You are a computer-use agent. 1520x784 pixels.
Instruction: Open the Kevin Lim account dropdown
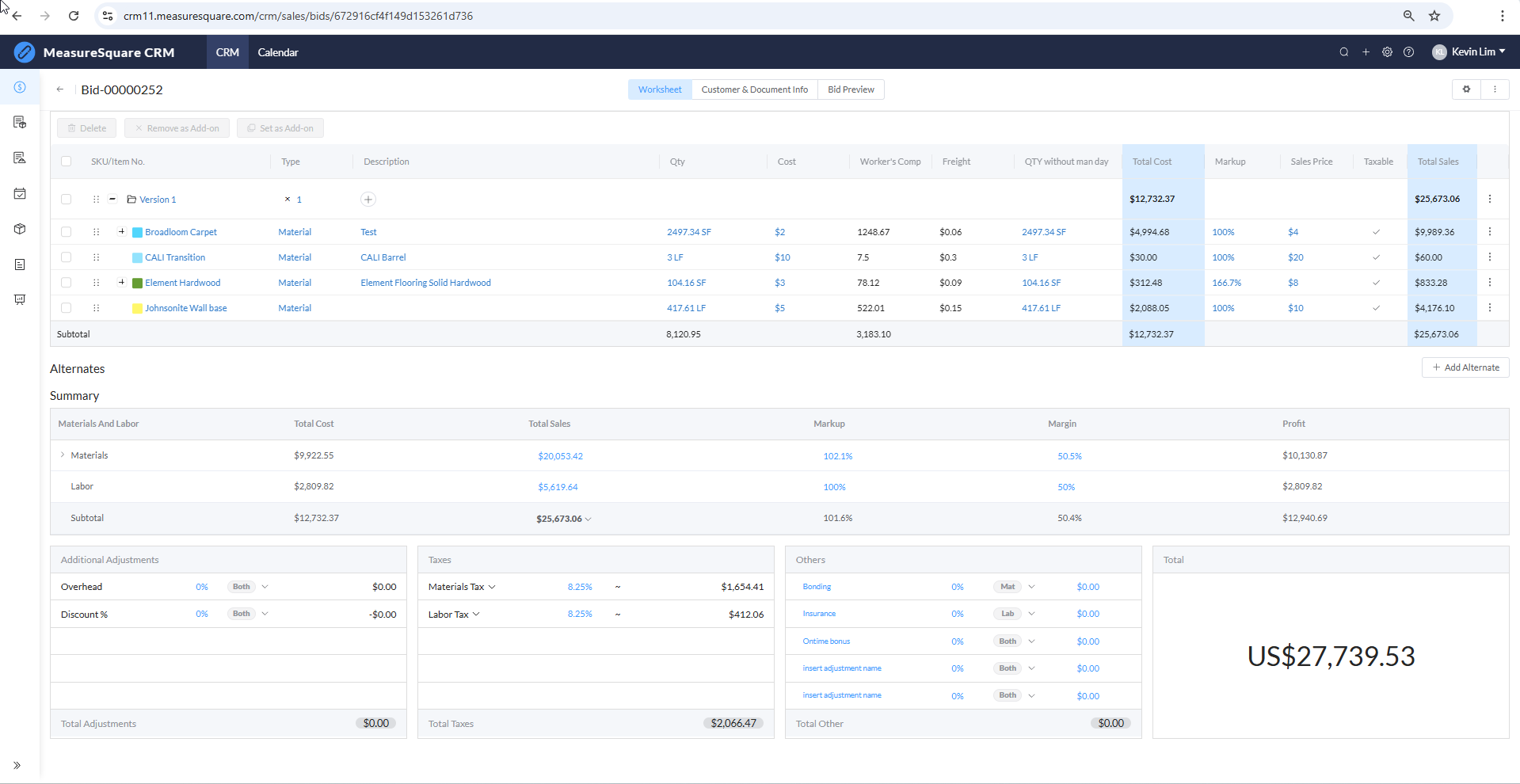pyautogui.click(x=1469, y=52)
